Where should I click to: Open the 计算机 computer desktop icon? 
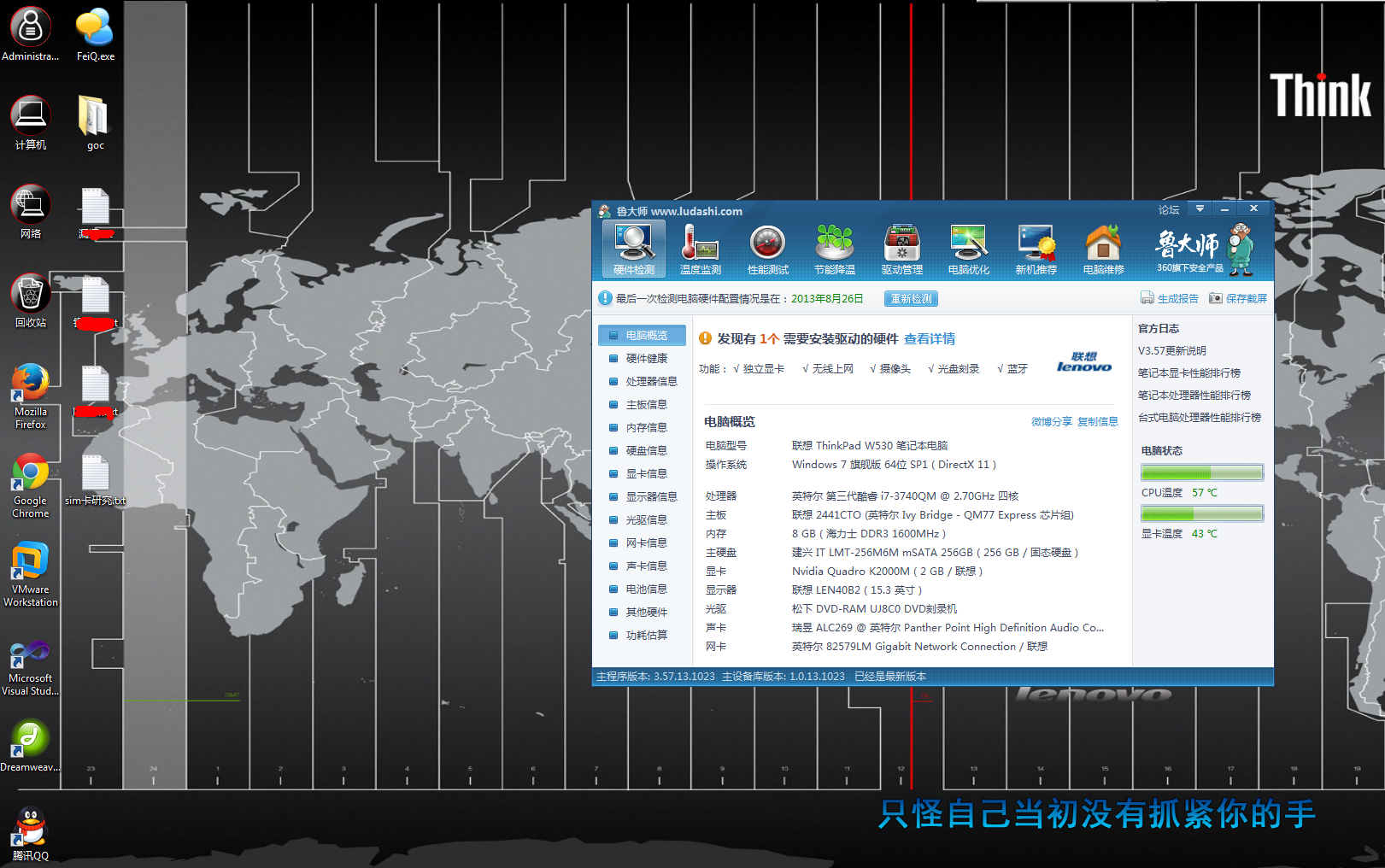[x=31, y=124]
